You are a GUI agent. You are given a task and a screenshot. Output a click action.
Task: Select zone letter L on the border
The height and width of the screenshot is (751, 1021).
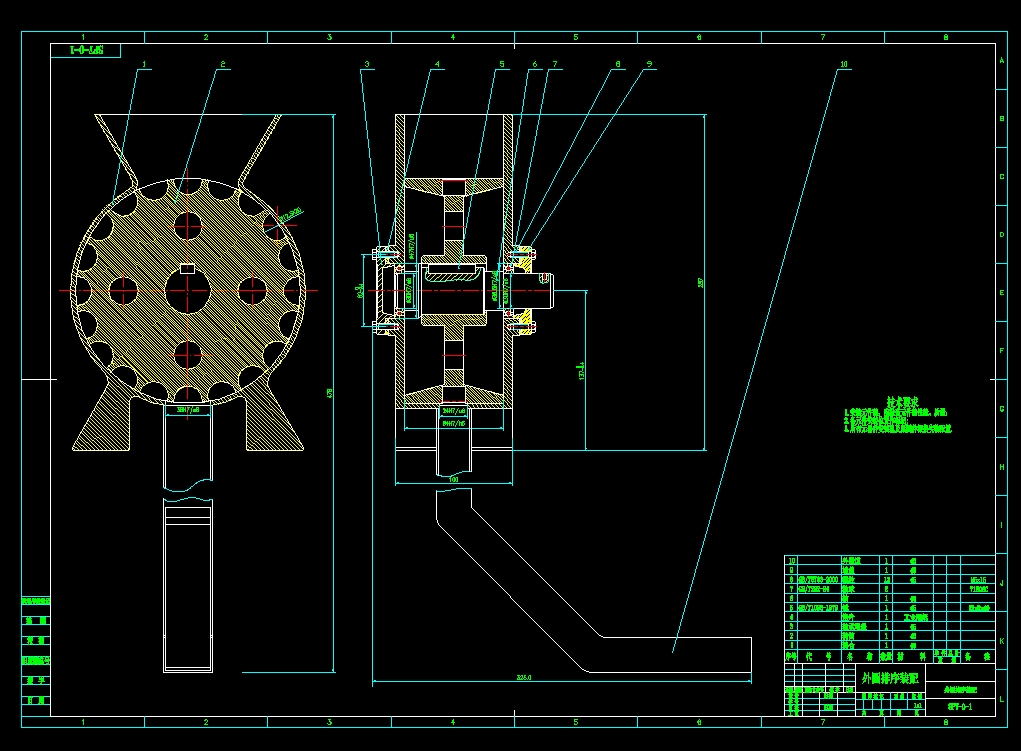tap(1001, 700)
